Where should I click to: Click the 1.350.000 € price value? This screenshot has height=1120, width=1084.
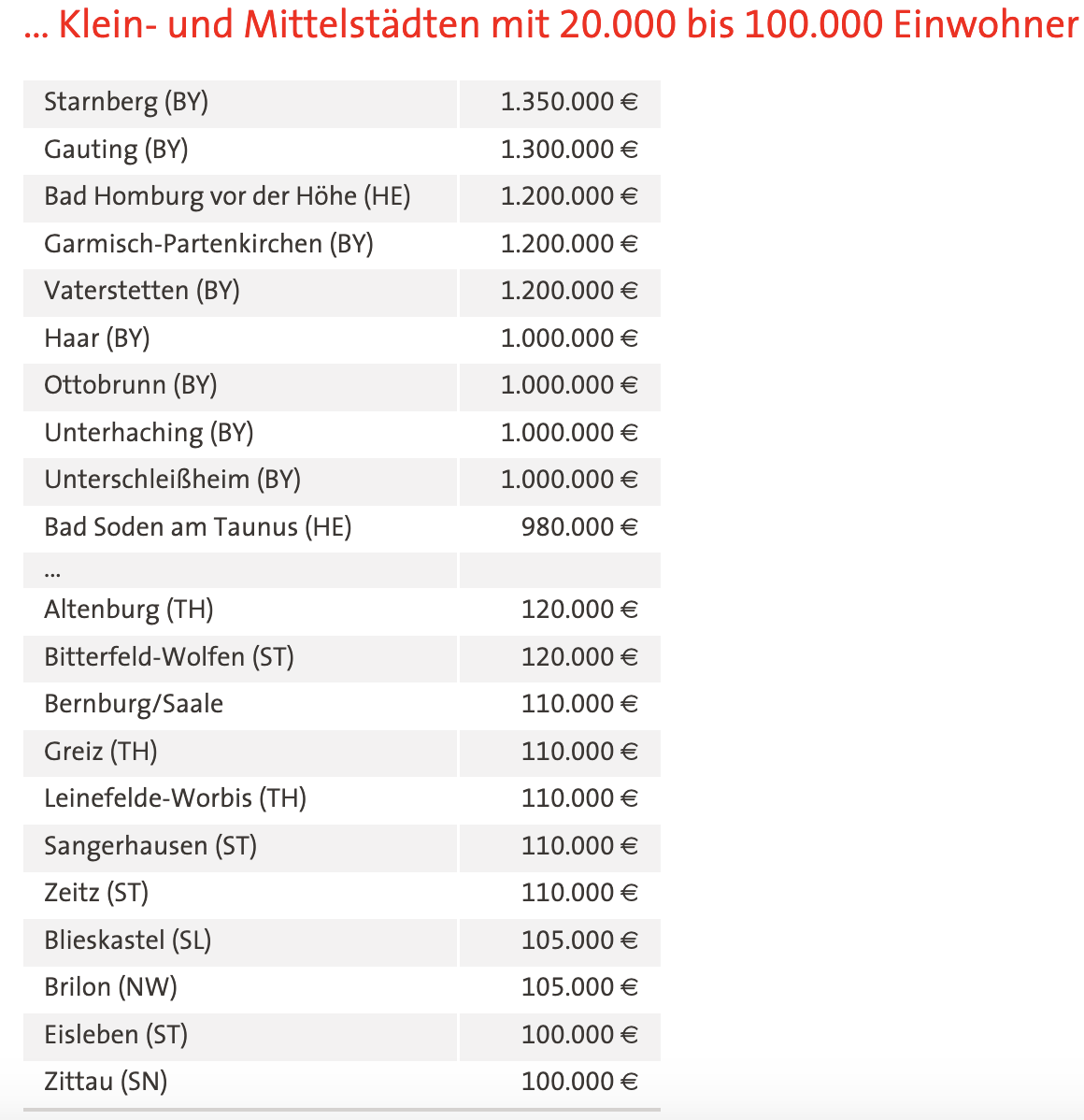point(568,102)
